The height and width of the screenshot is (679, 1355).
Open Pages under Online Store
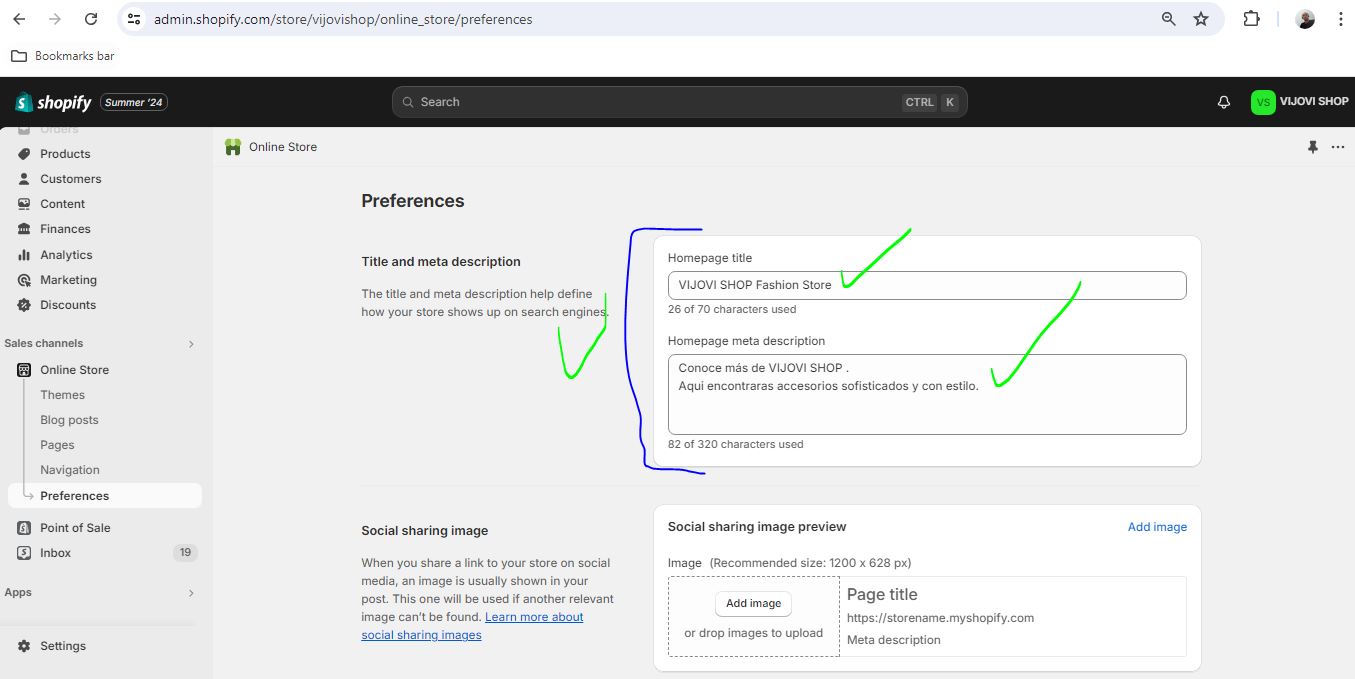click(x=57, y=445)
